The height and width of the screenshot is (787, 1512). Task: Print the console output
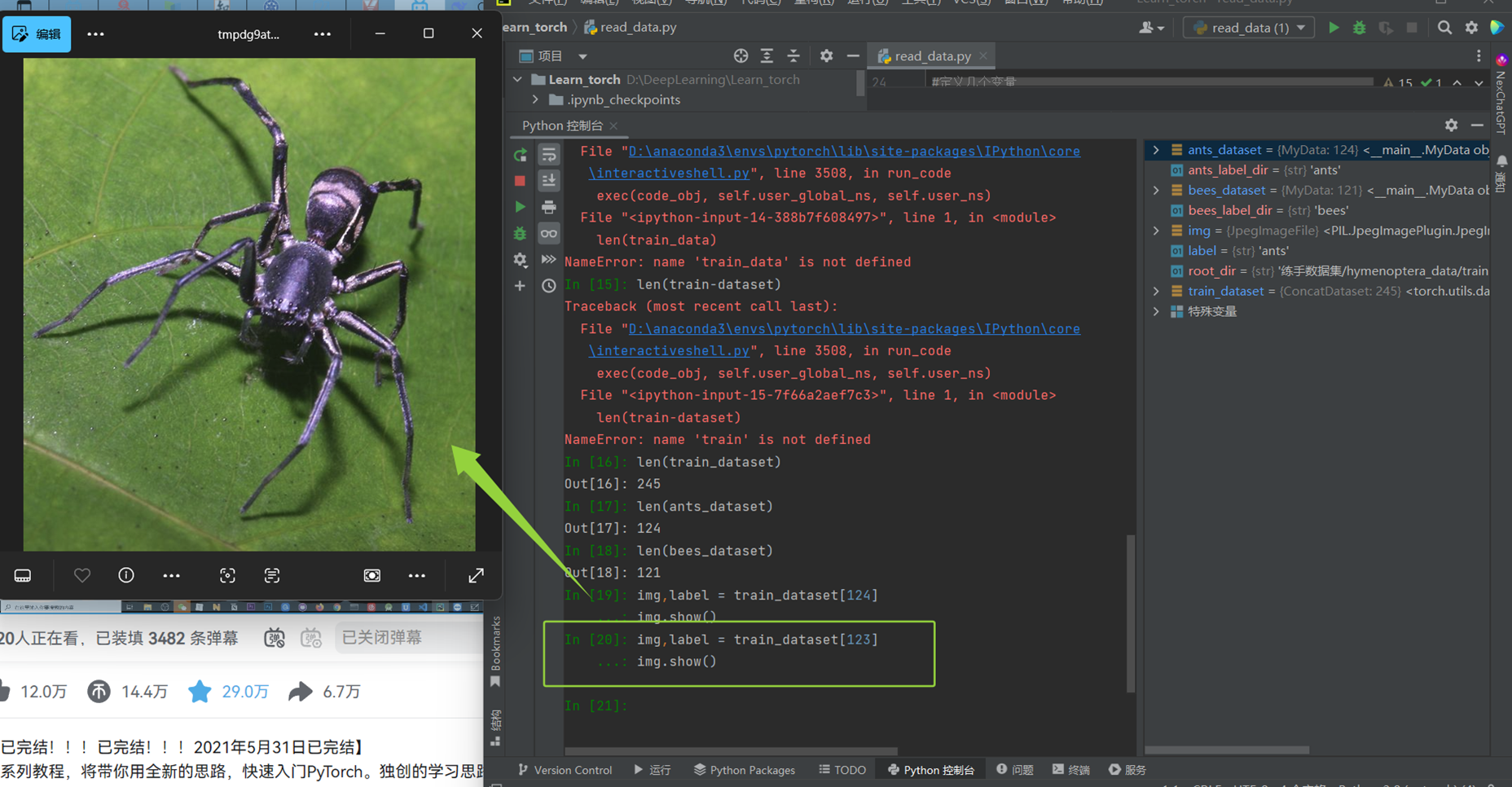click(549, 207)
